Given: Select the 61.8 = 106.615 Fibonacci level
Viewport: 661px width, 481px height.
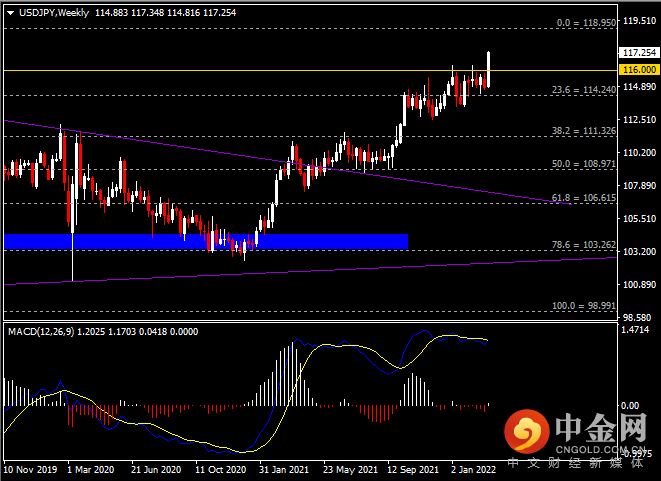Looking at the screenshot, I should tap(584, 198).
